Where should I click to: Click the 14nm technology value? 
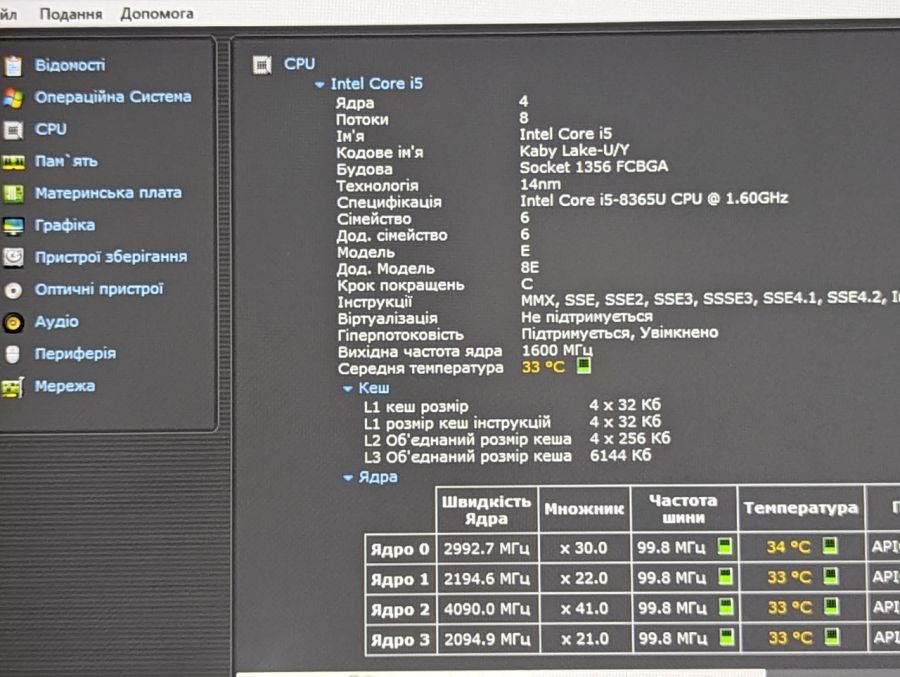click(x=541, y=184)
